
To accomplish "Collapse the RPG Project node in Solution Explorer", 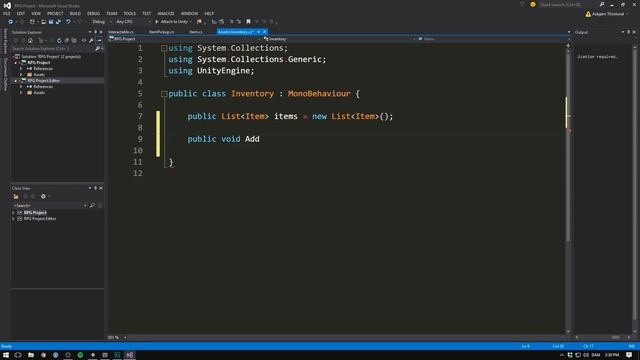I will (x=16, y=63).
